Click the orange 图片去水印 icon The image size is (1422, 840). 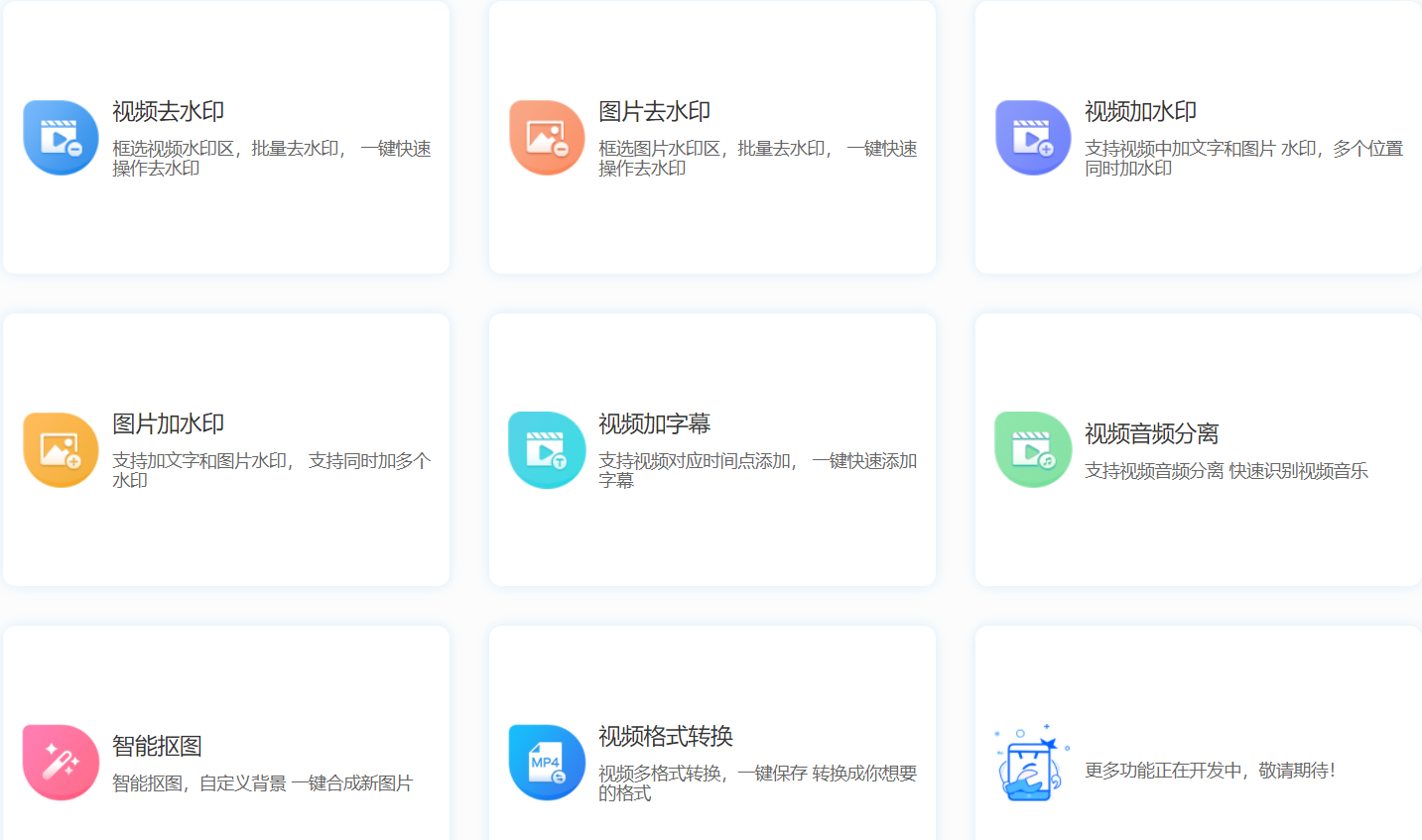click(x=547, y=138)
